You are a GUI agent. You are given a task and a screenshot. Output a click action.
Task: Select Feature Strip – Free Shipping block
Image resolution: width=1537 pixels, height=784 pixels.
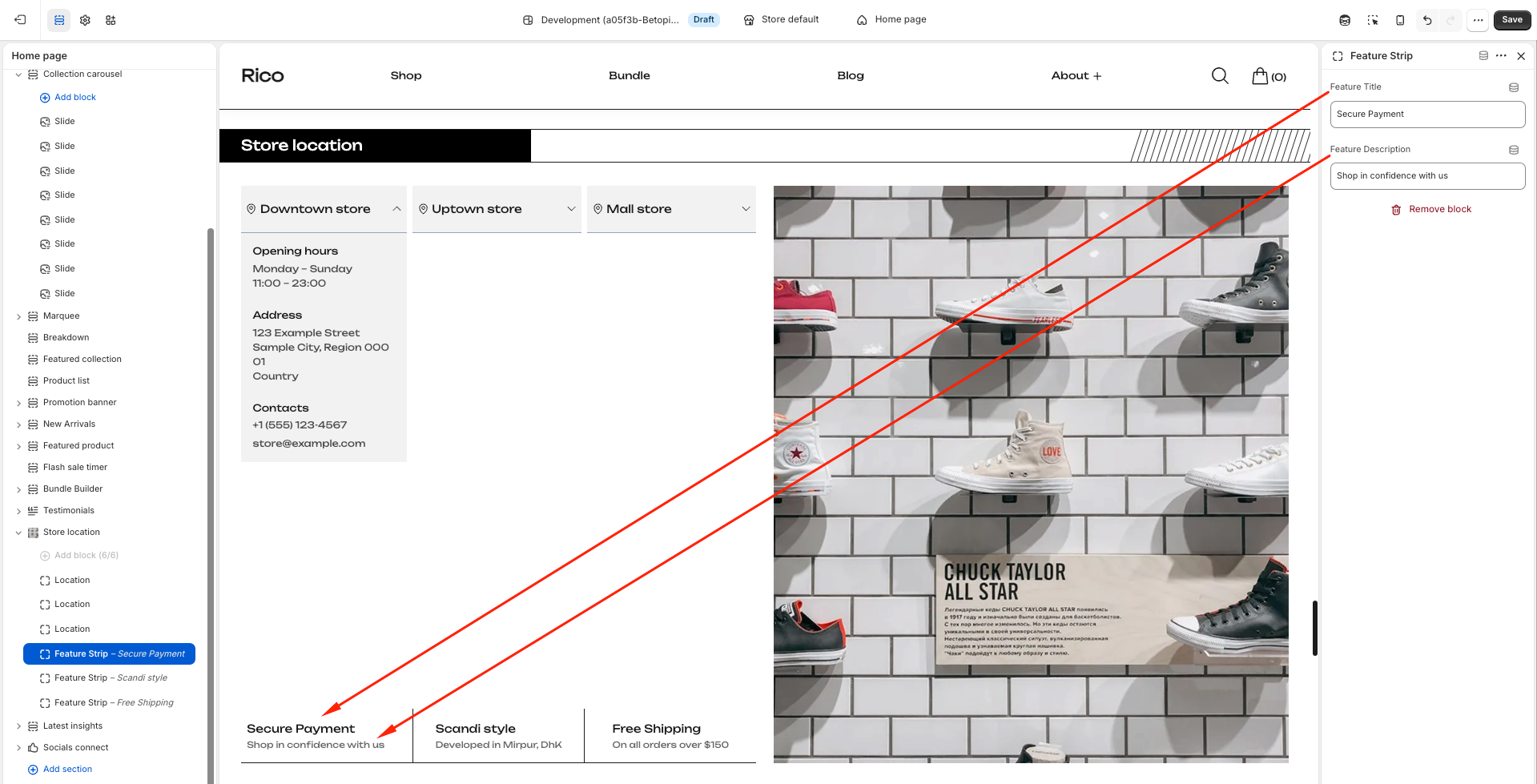point(109,703)
